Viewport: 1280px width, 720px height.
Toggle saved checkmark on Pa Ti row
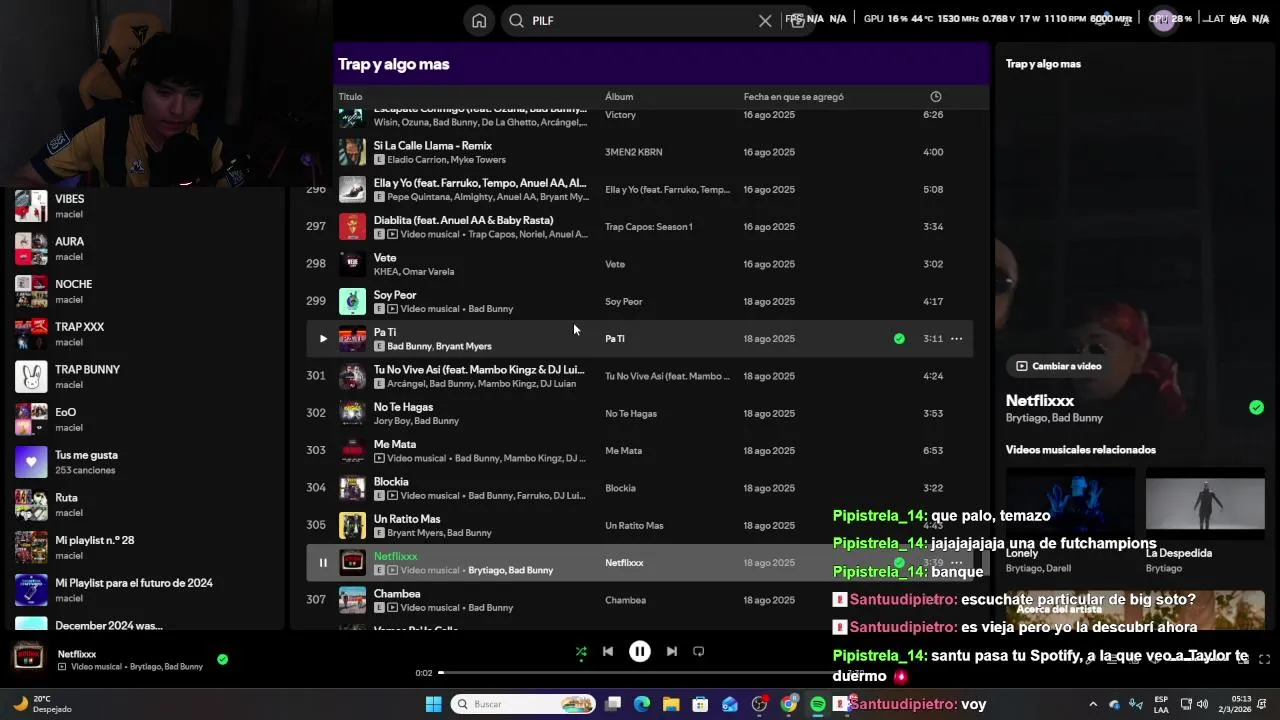tap(899, 339)
